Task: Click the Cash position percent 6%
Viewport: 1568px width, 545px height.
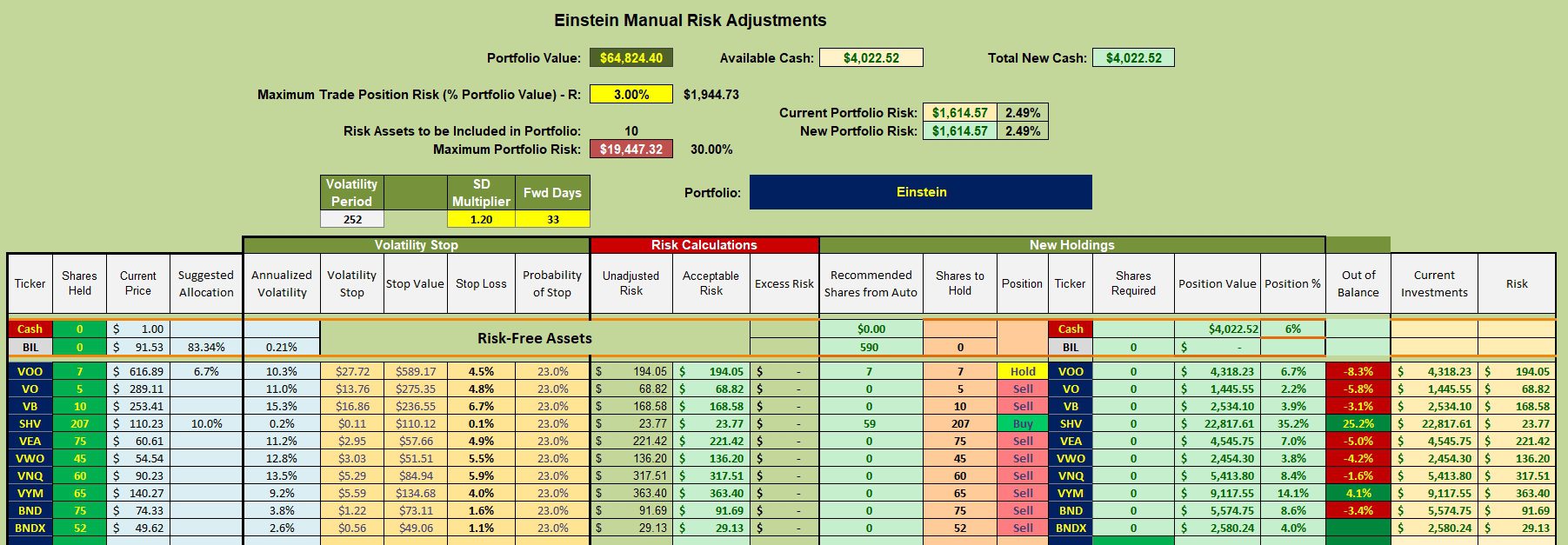Action: [1293, 329]
